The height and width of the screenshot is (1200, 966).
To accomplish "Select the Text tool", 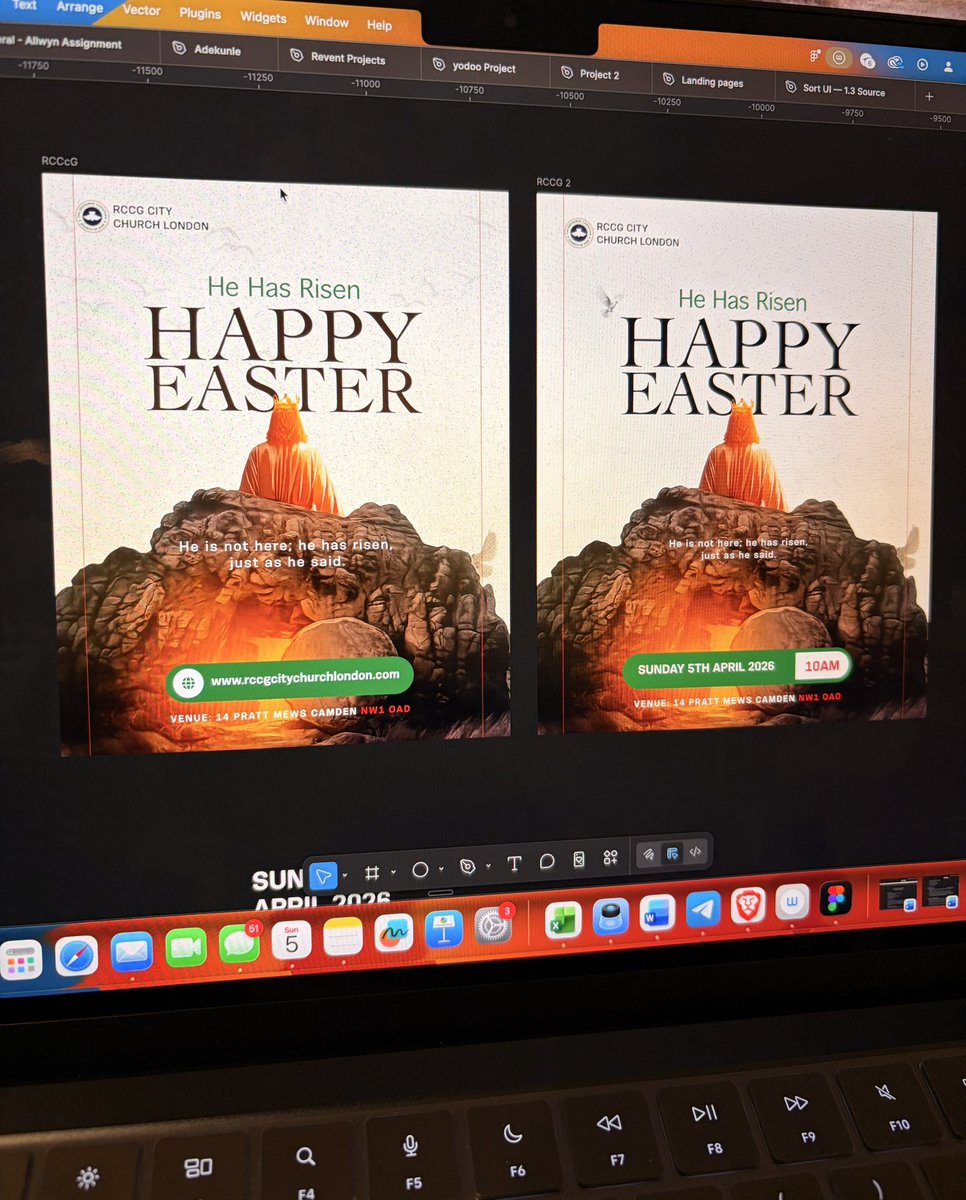I will (514, 863).
